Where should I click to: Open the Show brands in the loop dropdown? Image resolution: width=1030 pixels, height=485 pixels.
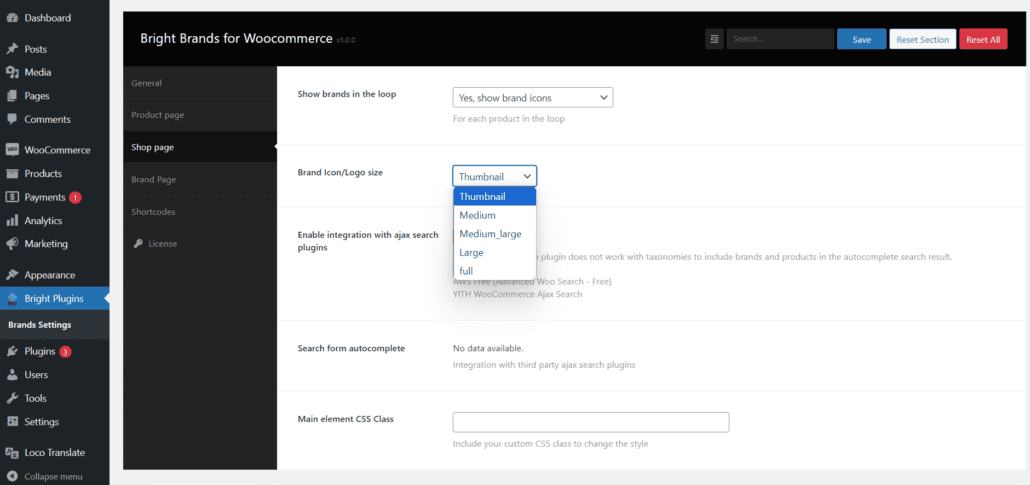click(x=532, y=98)
